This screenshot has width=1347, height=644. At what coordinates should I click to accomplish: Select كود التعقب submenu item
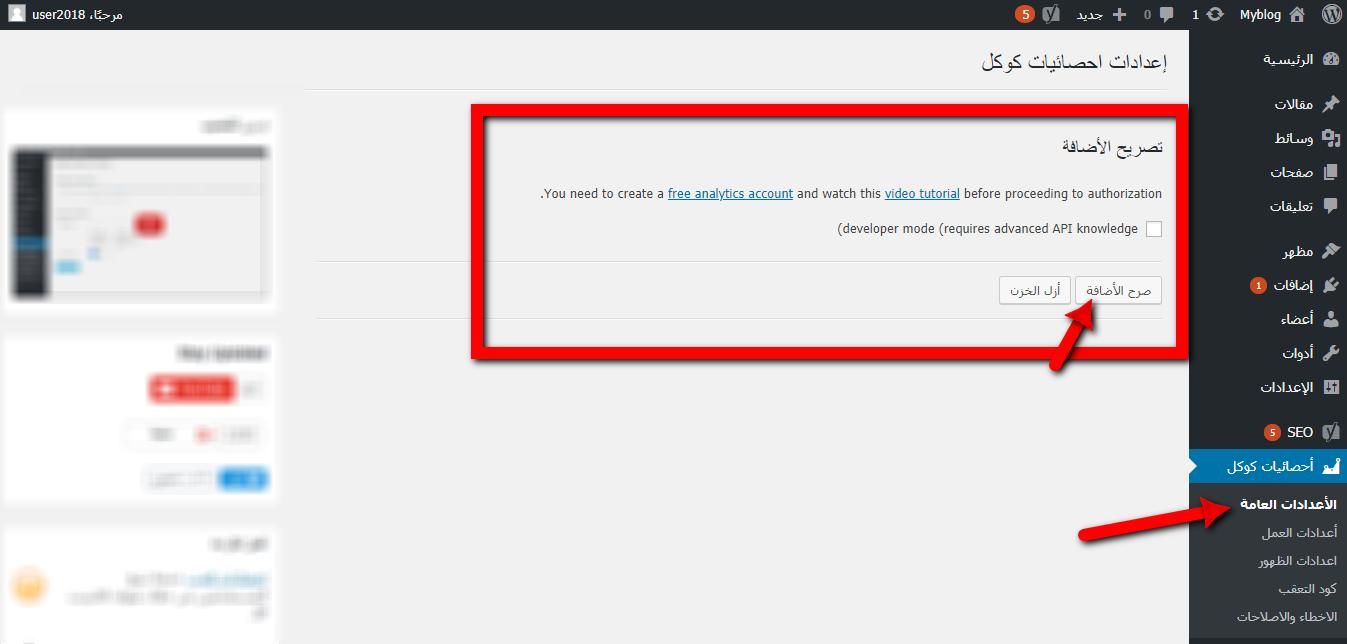1307,589
